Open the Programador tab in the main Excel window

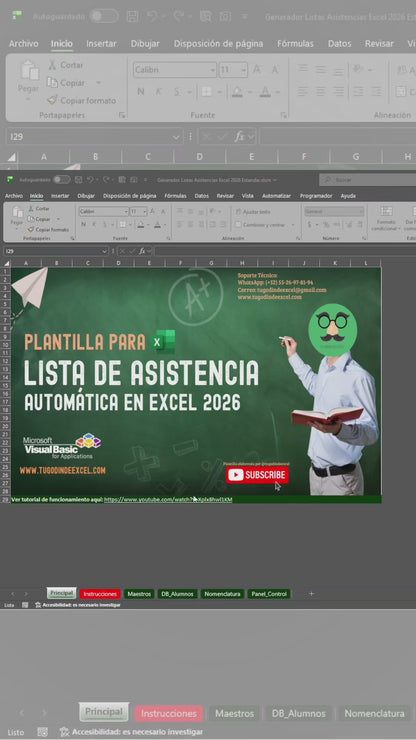pyautogui.click(x=316, y=196)
